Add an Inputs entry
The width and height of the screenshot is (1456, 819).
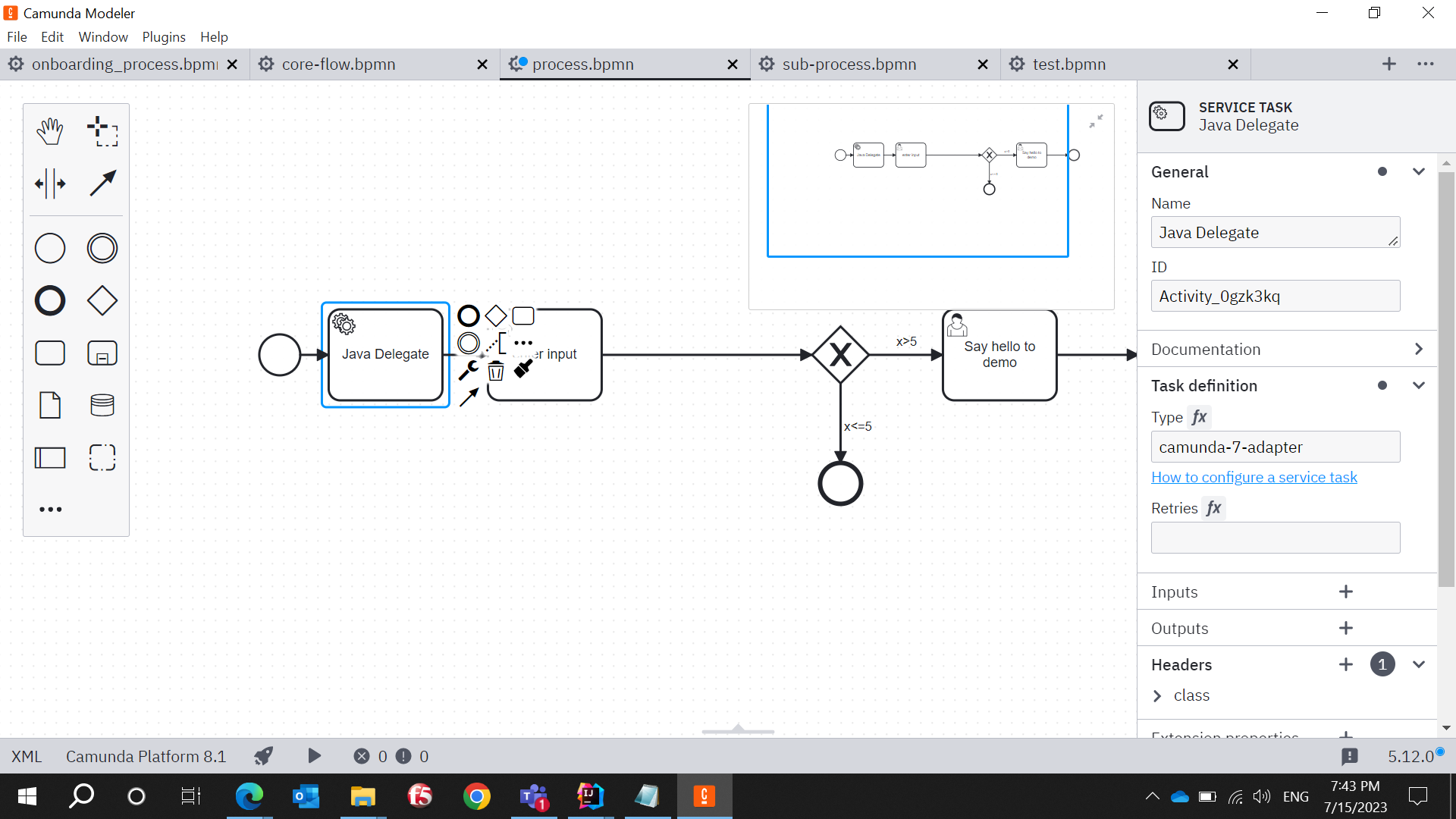[1345, 591]
